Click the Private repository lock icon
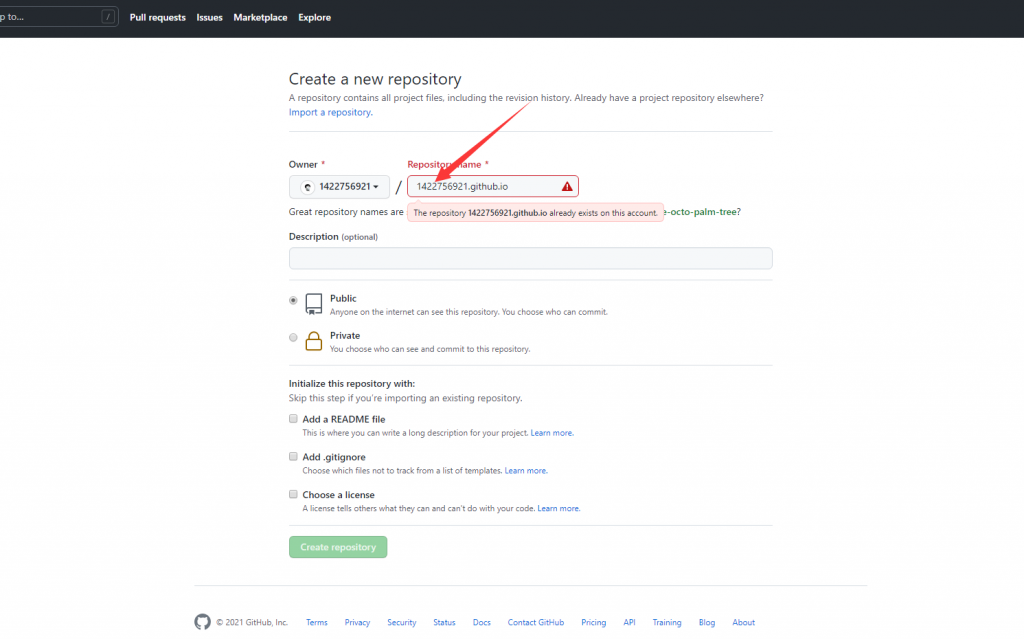Screen dimensions: 1024x639 [314, 341]
